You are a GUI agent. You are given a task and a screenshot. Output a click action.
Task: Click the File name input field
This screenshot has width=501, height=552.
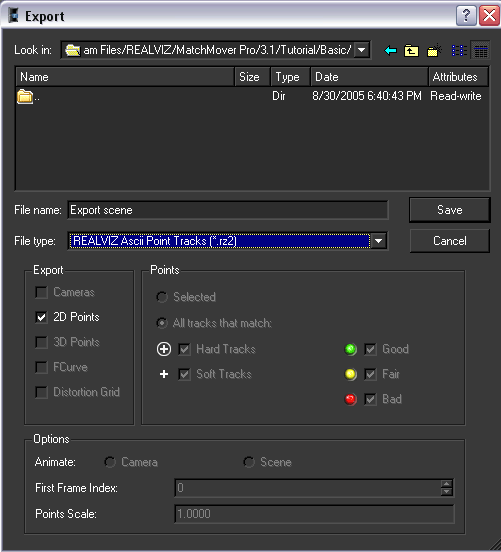(227, 210)
